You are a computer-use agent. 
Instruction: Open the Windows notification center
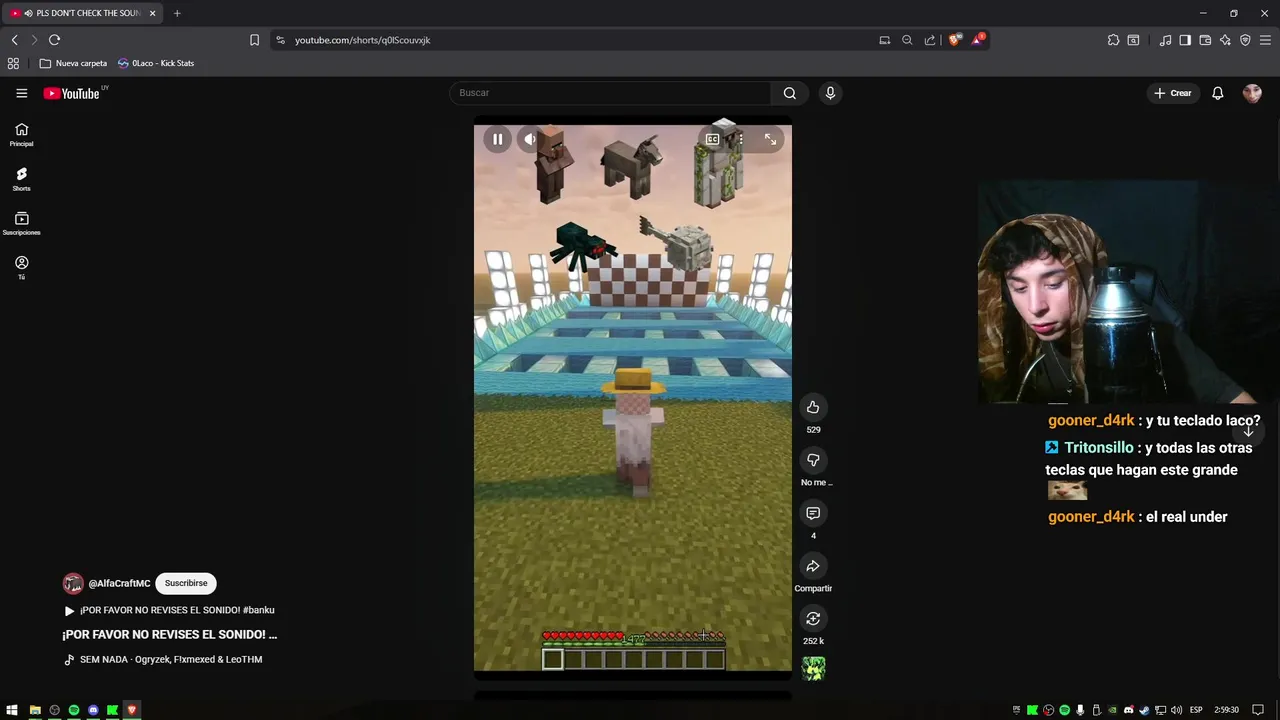1257,710
